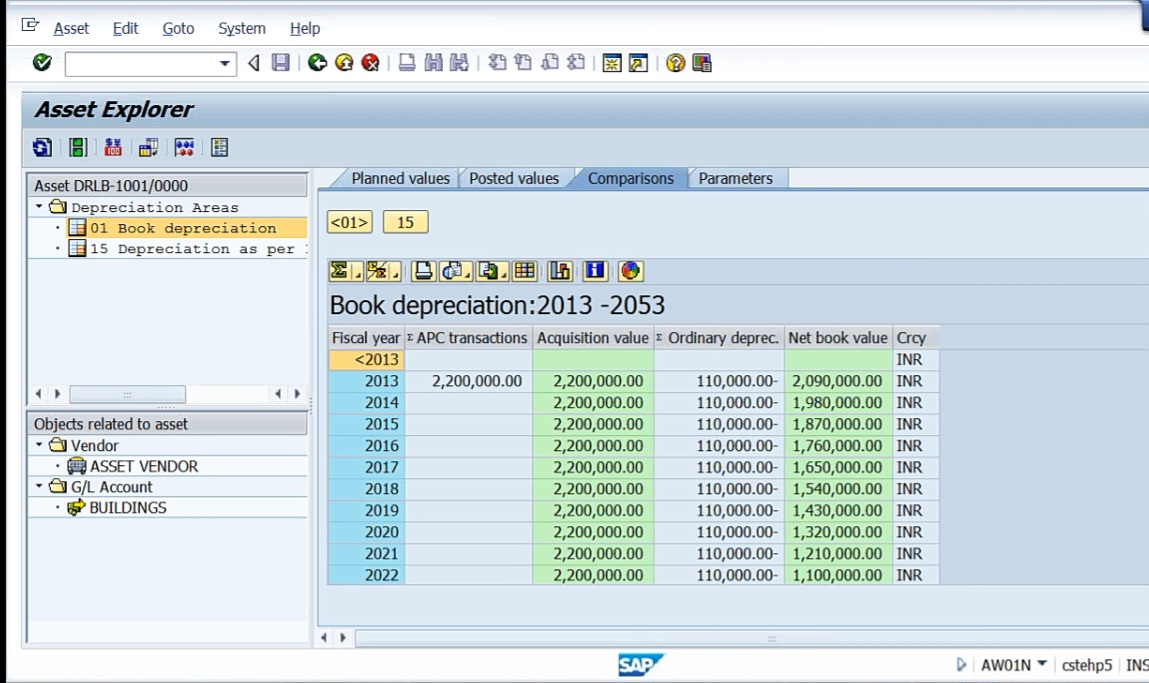The height and width of the screenshot is (683, 1149).
Task: Open the command field dropdown arrow
Action: 224,64
